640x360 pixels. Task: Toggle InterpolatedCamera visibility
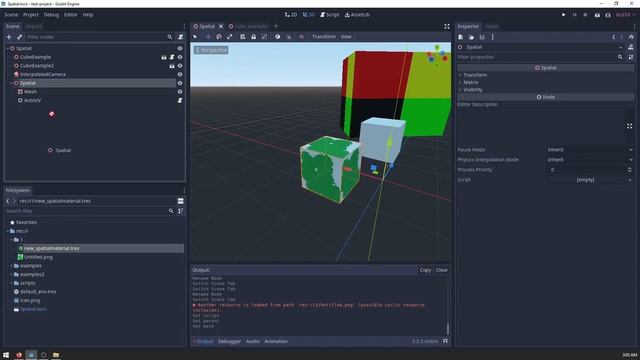pos(180,74)
